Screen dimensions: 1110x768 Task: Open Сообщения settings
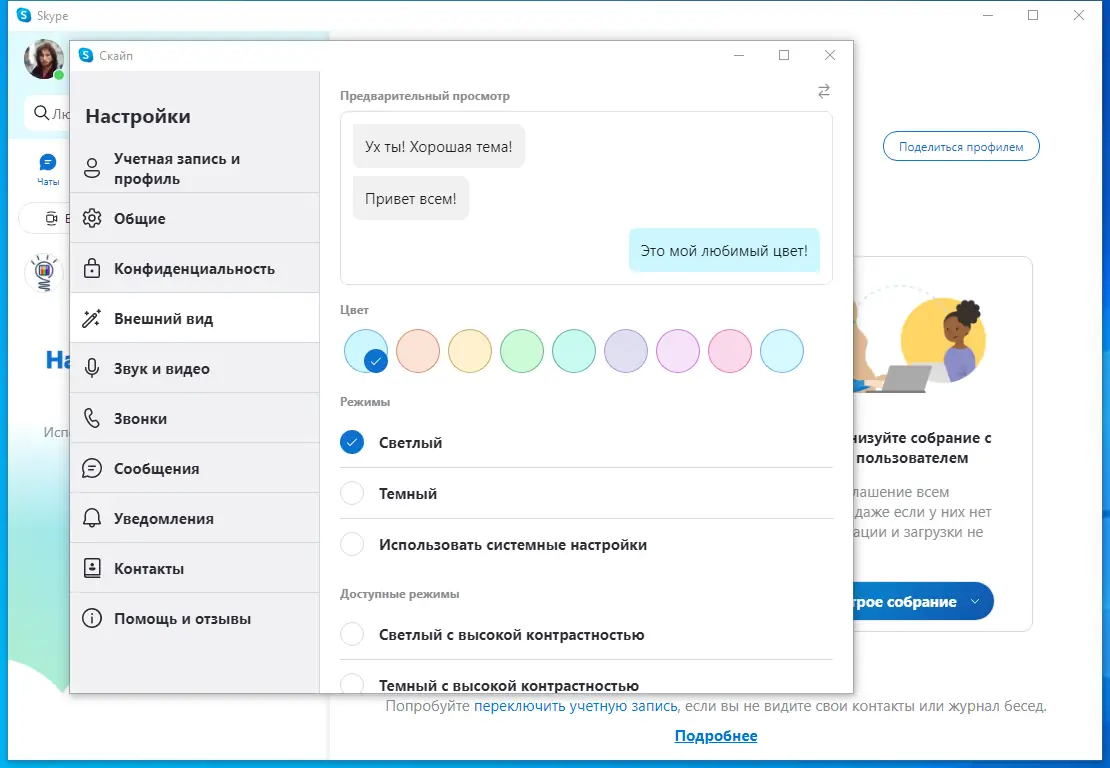click(x=195, y=469)
